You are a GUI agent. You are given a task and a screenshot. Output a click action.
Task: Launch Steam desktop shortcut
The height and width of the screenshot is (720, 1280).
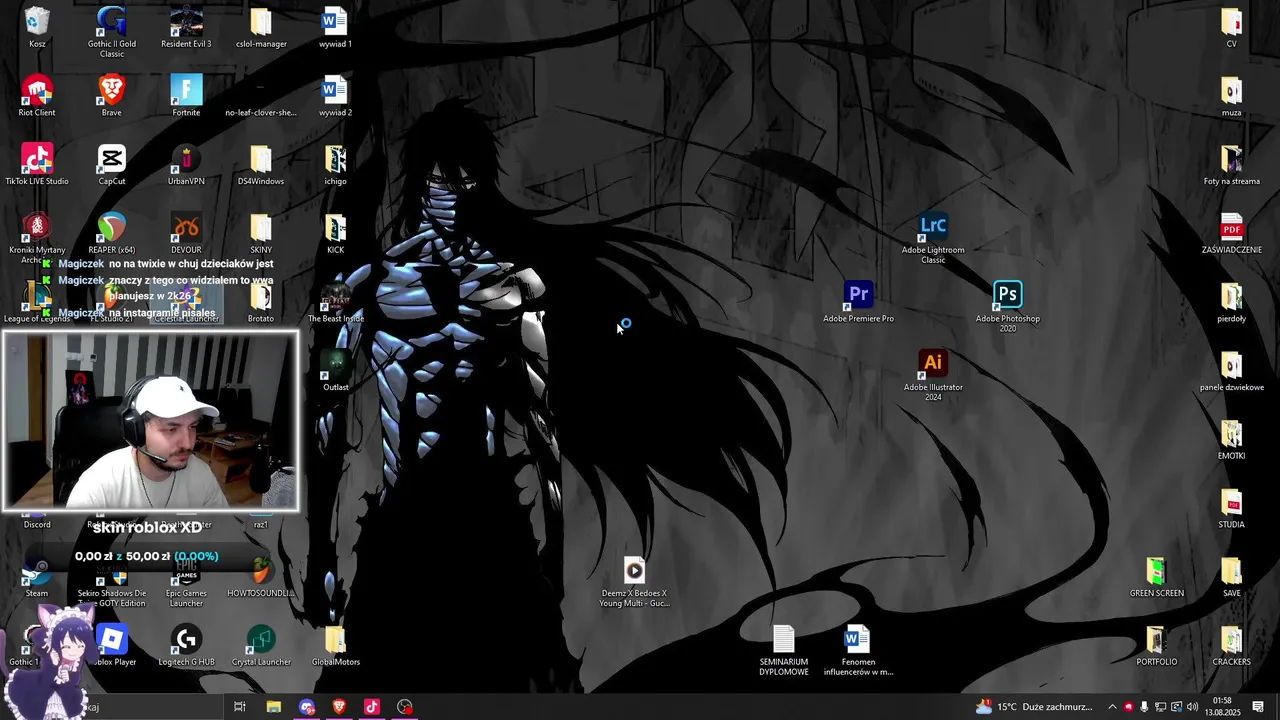(x=37, y=577)
